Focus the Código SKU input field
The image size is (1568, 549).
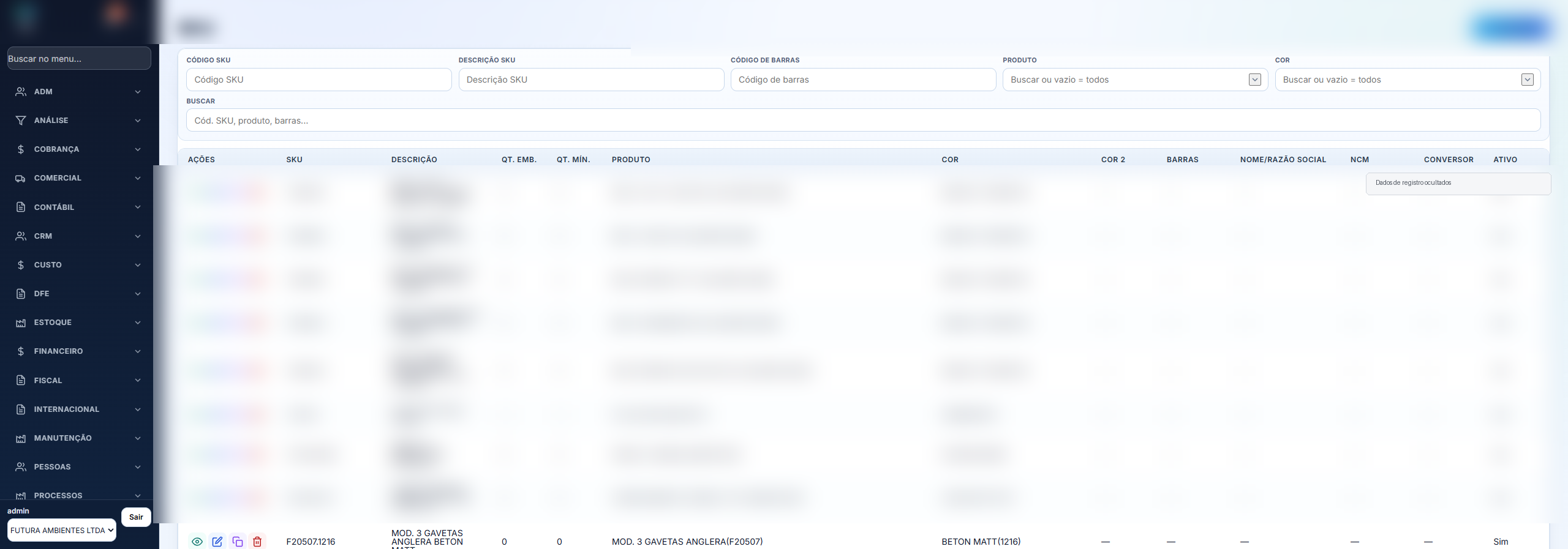(319, 80)
